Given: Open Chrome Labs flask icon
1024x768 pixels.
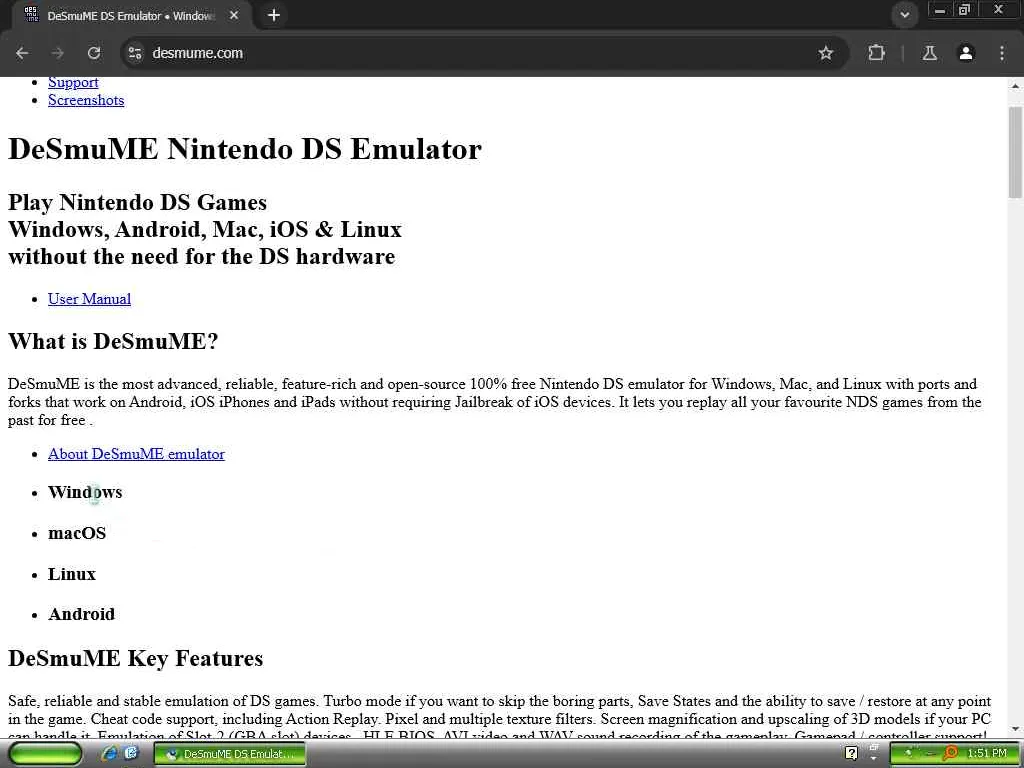Looking at the screenshot, I should 929,53.
